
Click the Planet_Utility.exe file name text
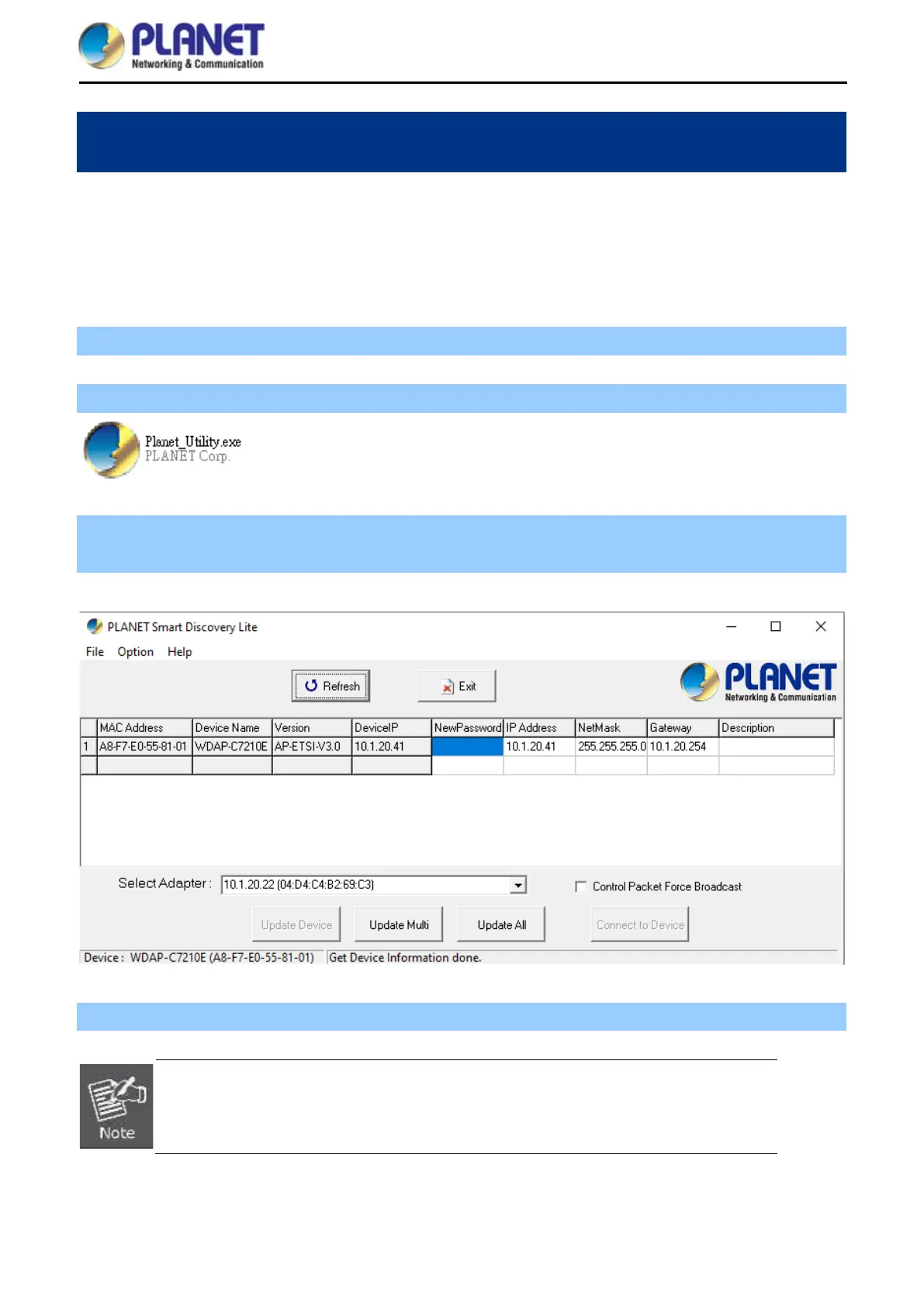coord(193,442)
